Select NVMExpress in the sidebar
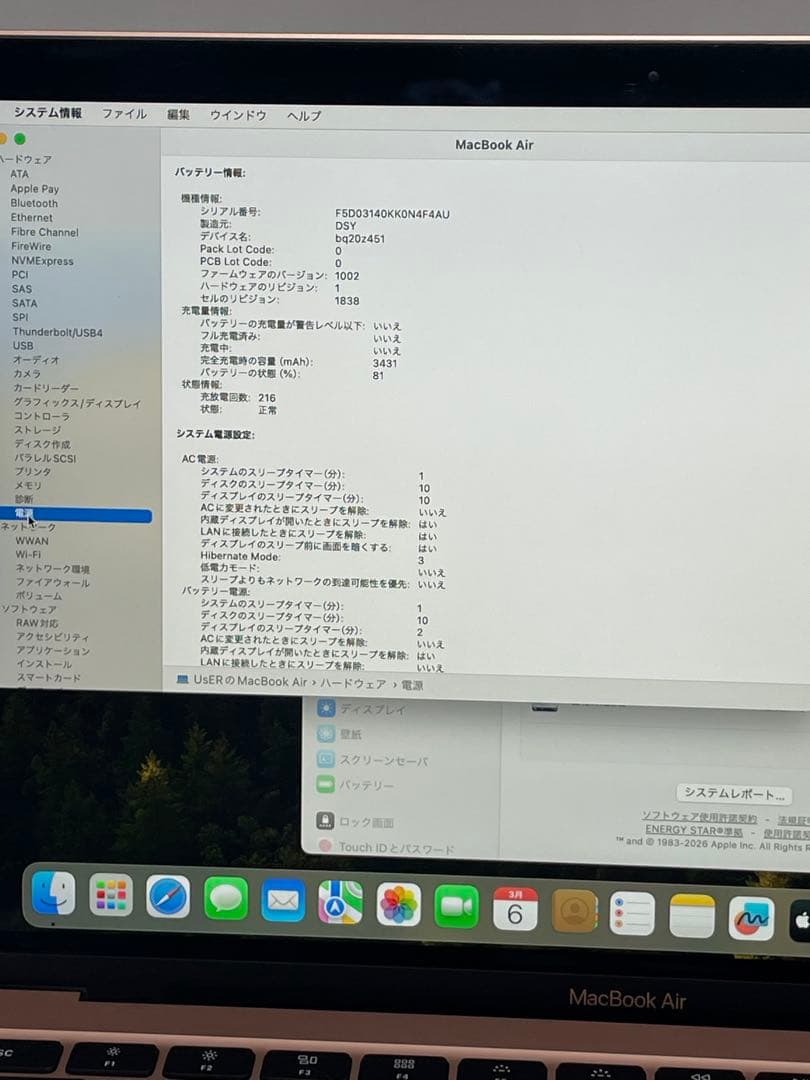 [42, 260]
